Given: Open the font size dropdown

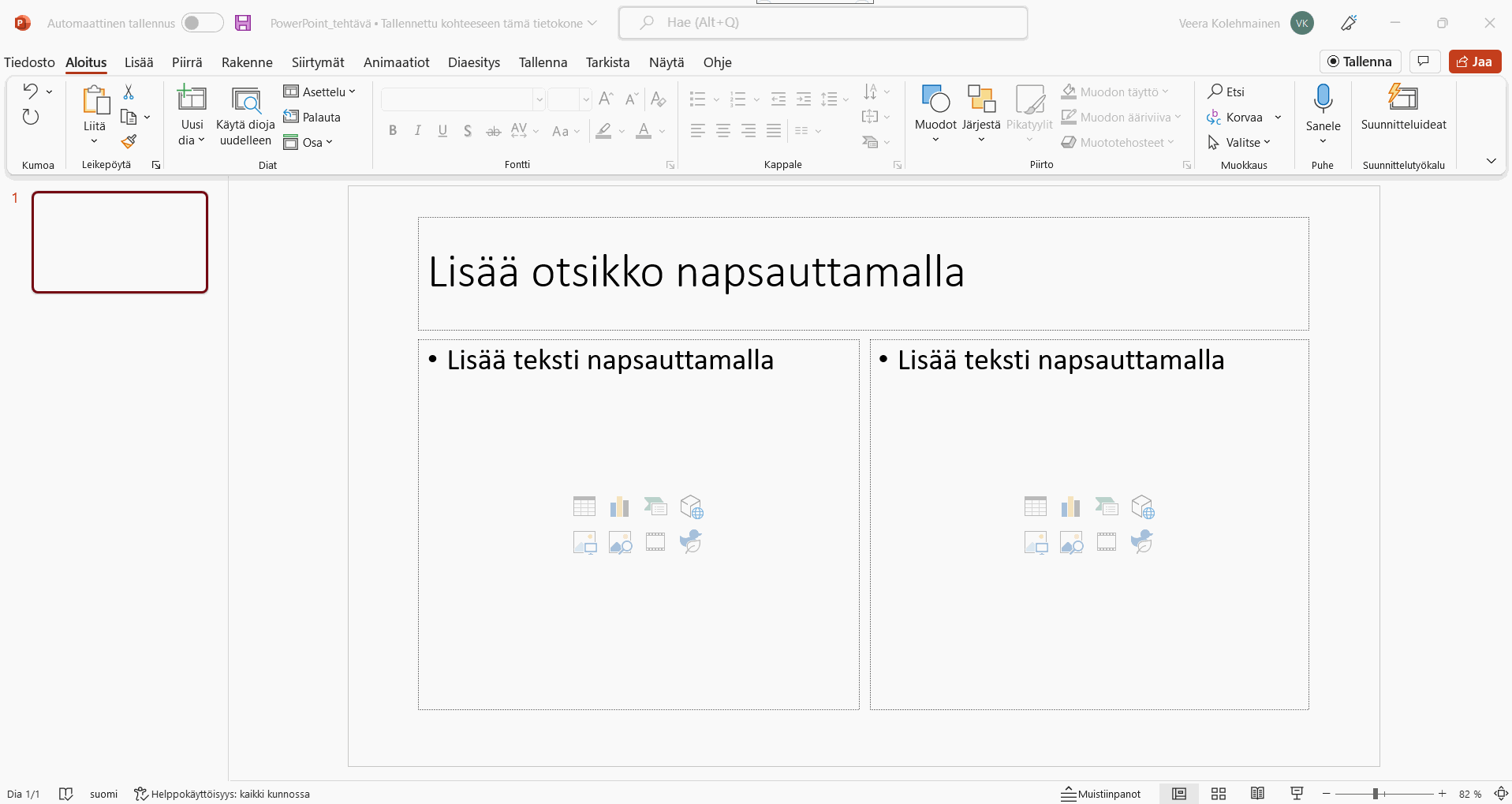Looking at the screenshot, I should pyautogui.click(x=586, y=99).
